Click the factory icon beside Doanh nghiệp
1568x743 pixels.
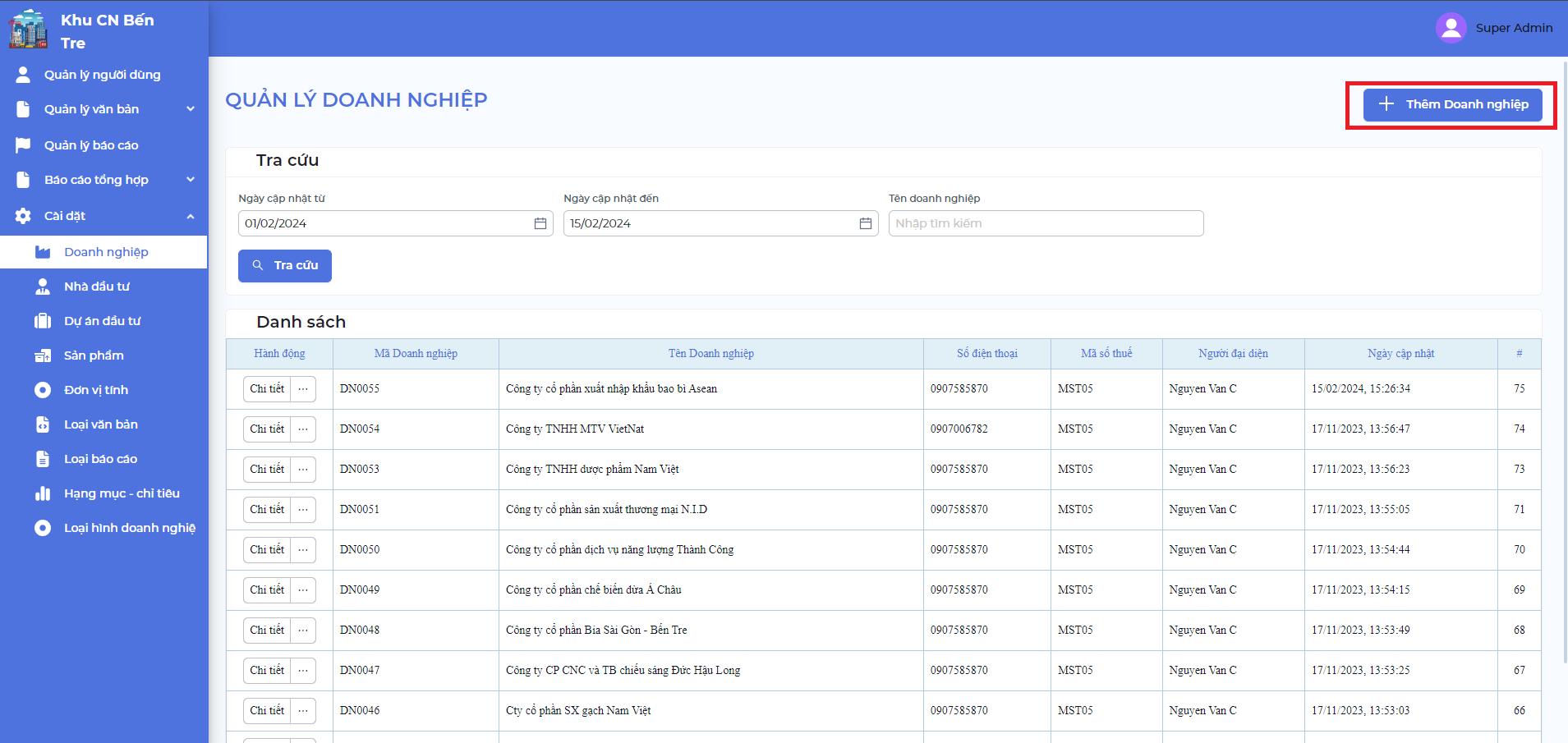[43, 252]
